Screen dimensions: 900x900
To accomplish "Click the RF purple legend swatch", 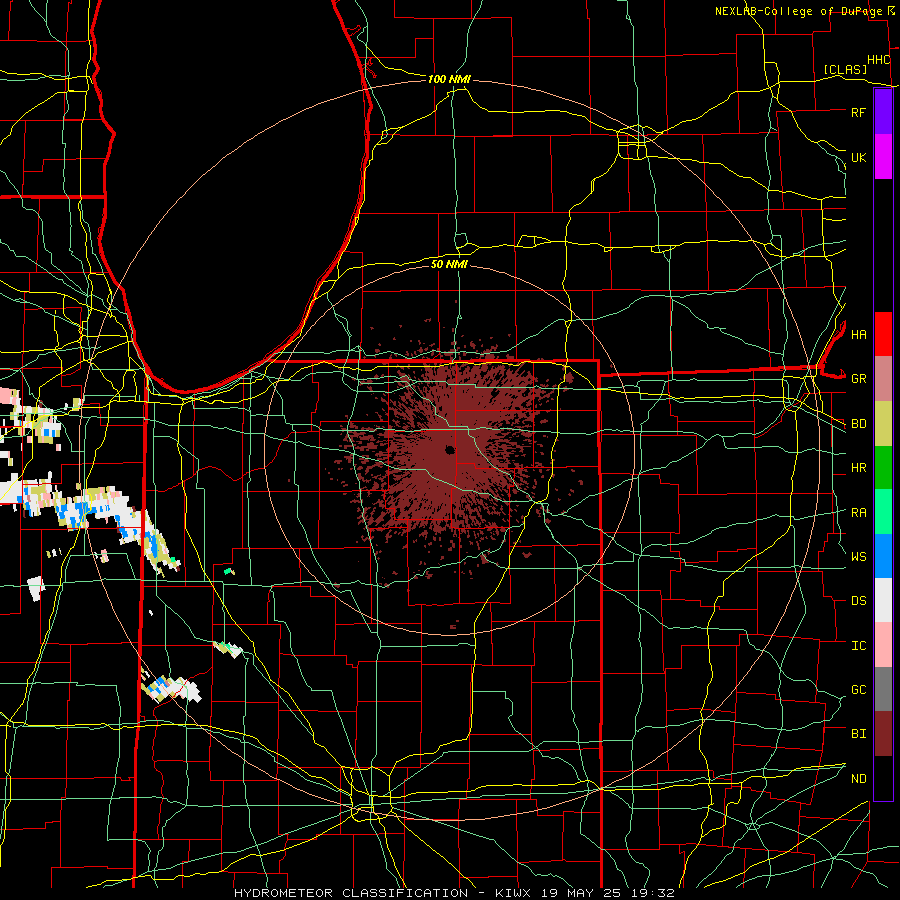I will 883,112.
